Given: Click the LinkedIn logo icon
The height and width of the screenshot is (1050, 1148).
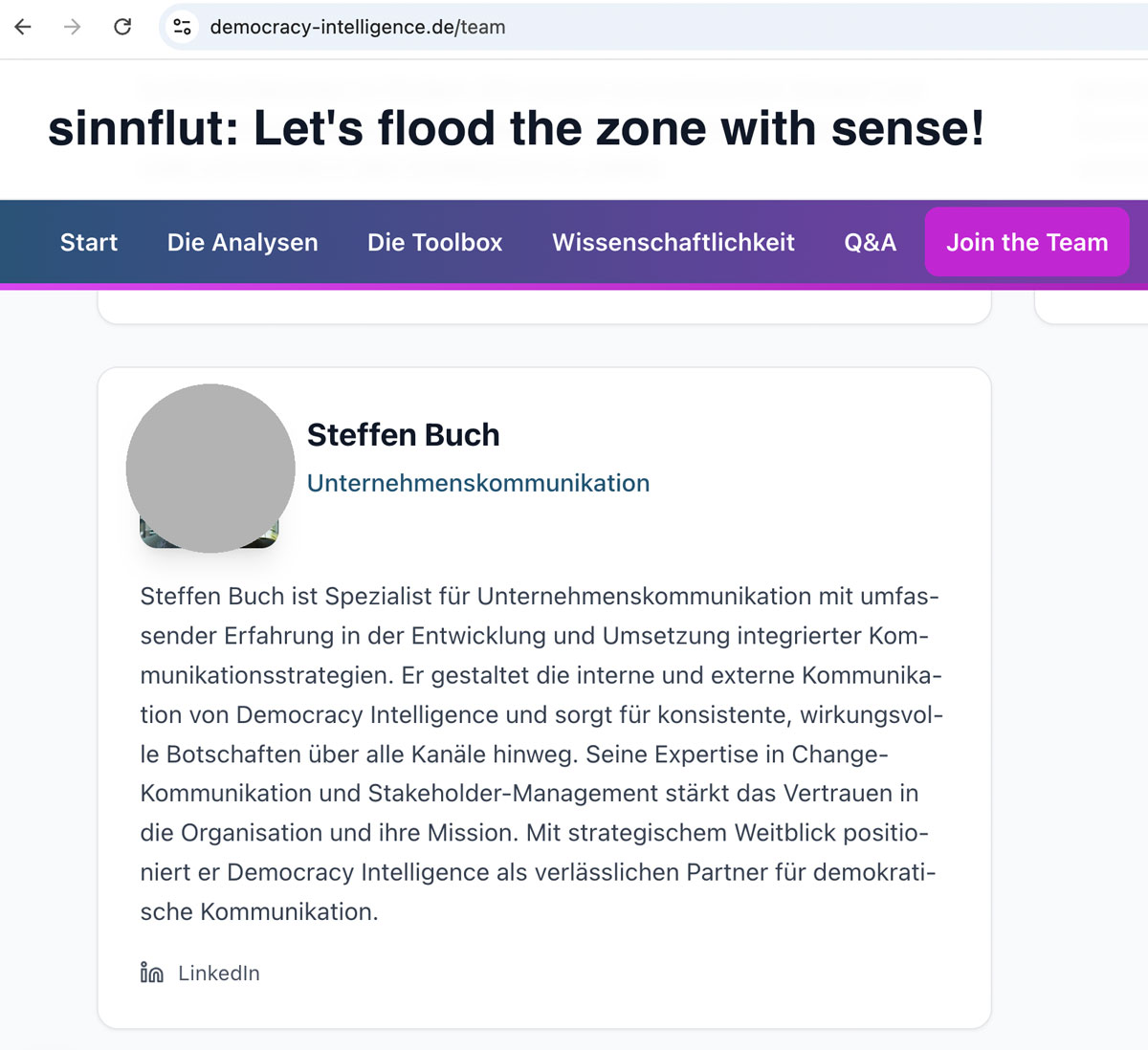Looking at the screenshot, I should [x=151, y=973].
